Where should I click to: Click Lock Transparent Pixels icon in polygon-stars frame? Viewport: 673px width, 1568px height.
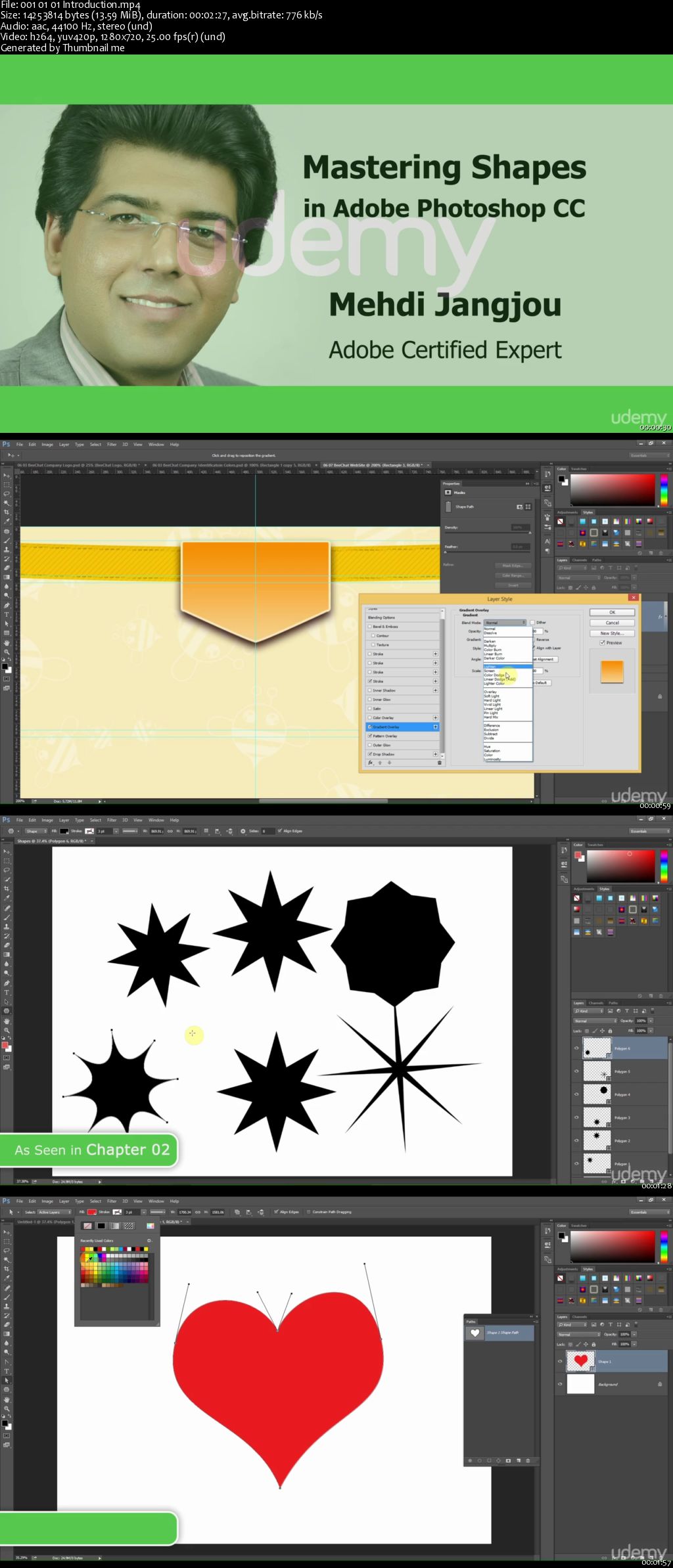click(587, 1031)
